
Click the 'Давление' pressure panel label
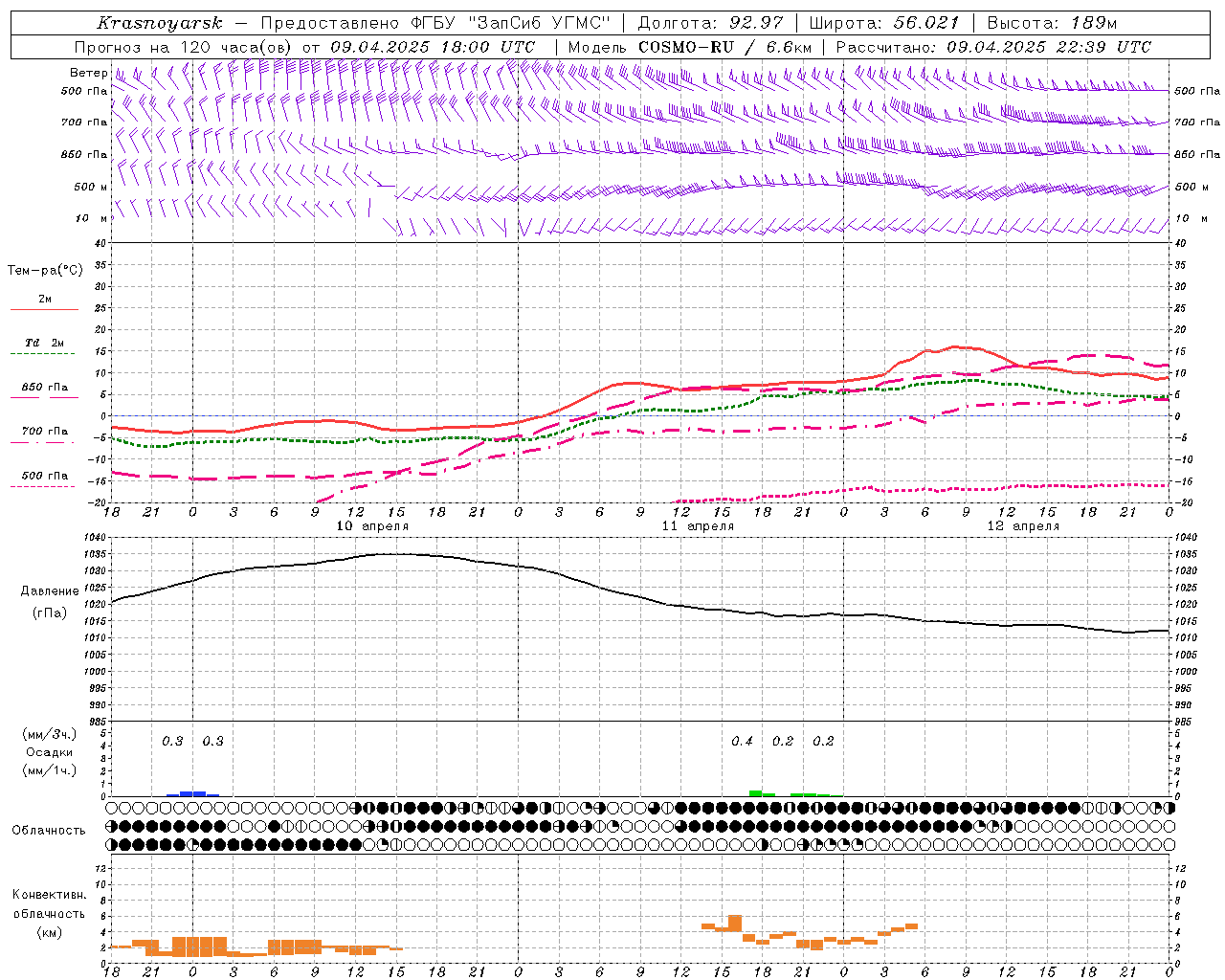[50, 591]
